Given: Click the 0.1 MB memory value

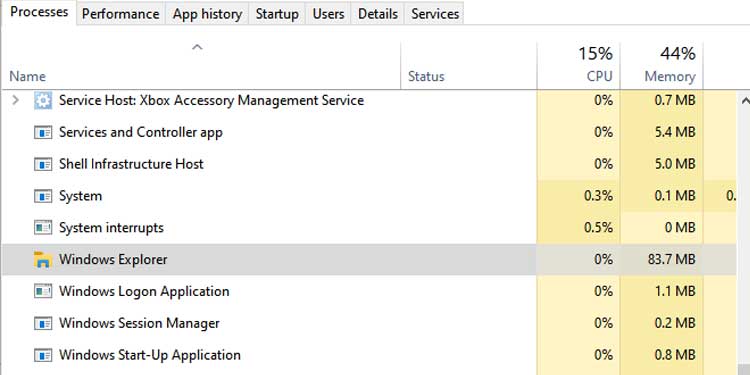Looking at the screenshot, I should pyautogui.click(x=674, y=196).
